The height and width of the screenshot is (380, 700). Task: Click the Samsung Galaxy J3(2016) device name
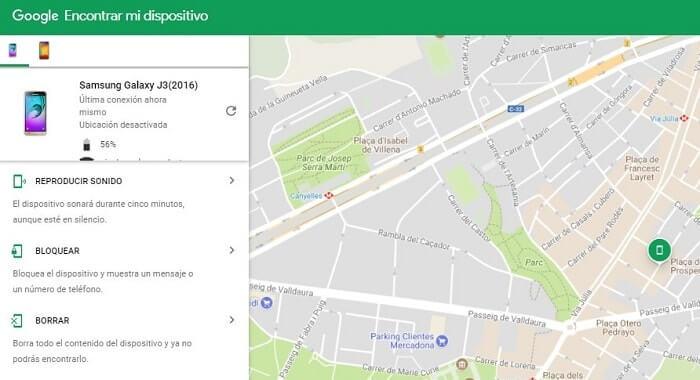(138, 85)
